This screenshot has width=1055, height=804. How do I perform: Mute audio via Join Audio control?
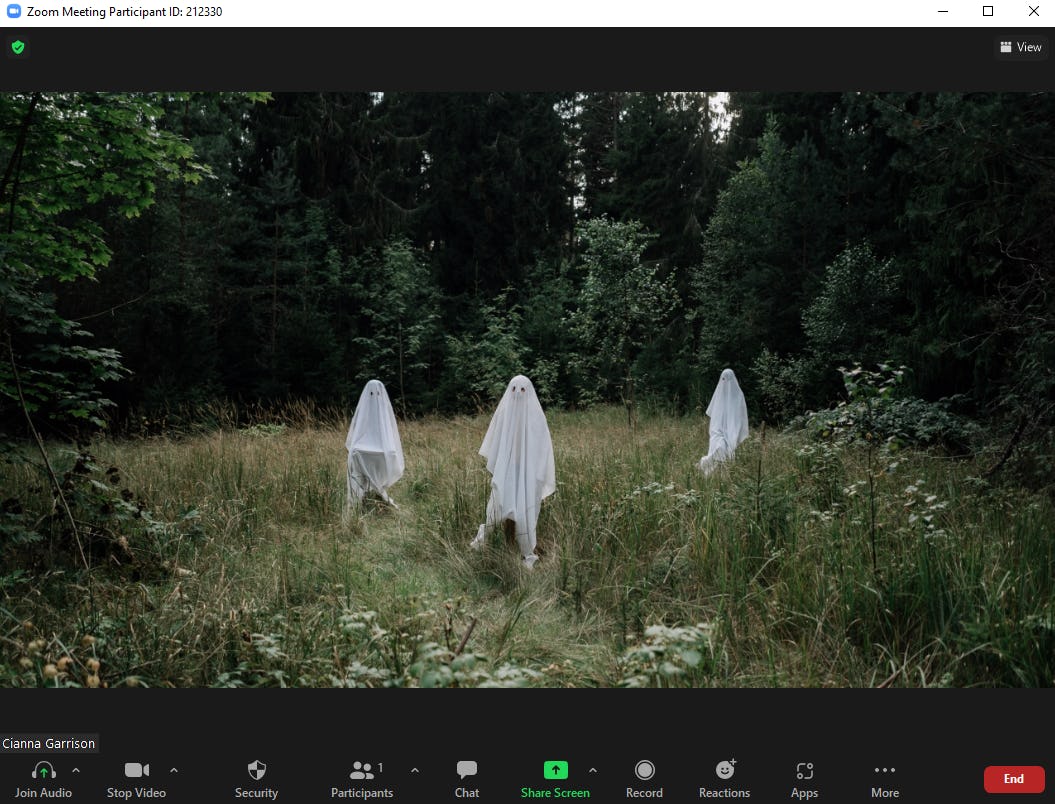pos(41,770)
